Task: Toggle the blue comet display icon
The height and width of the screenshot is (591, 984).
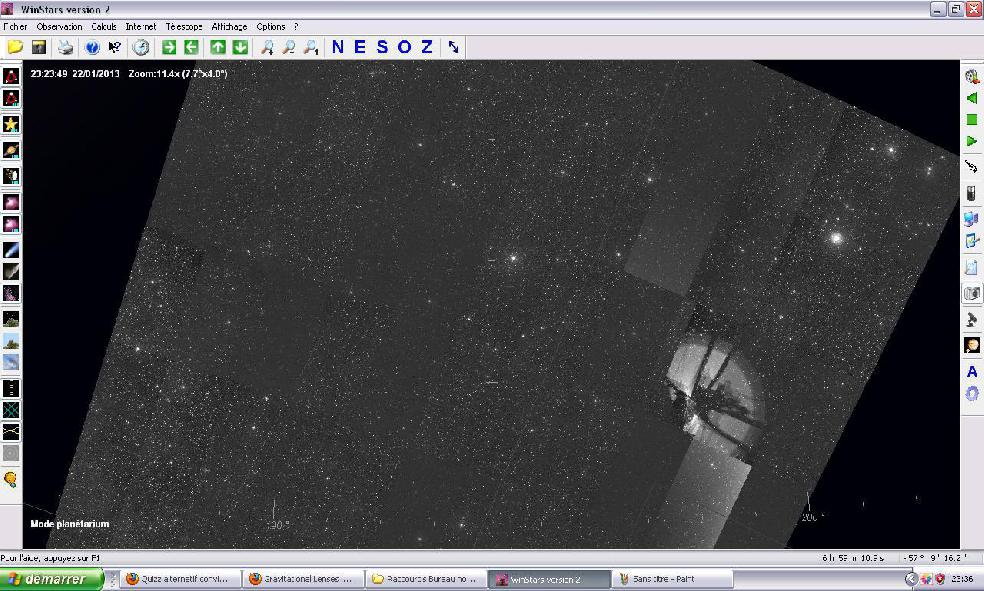Action: (x=11, y=250)
